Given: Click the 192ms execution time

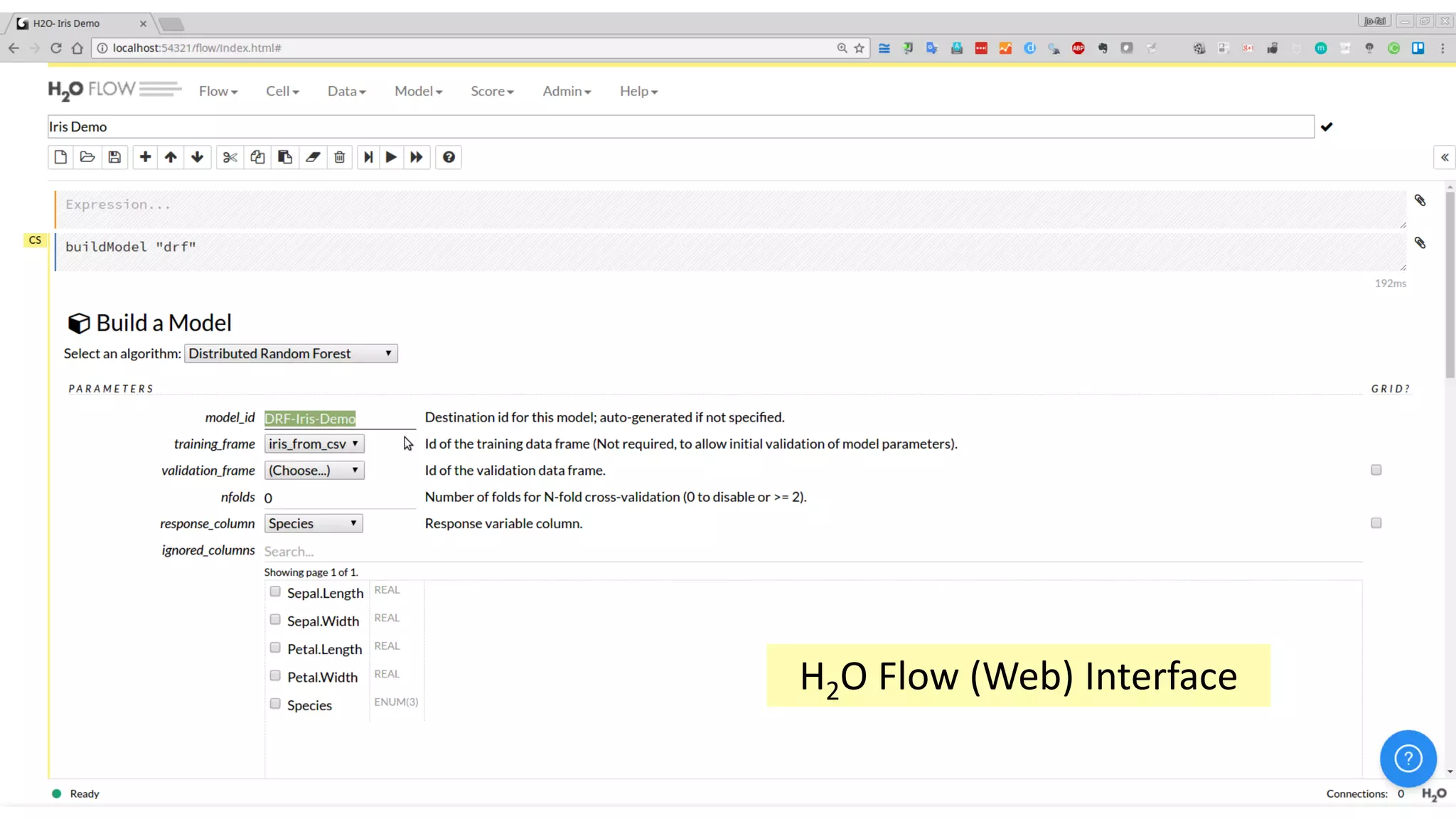Looking at the screenshot, I should coord(1391,283).
